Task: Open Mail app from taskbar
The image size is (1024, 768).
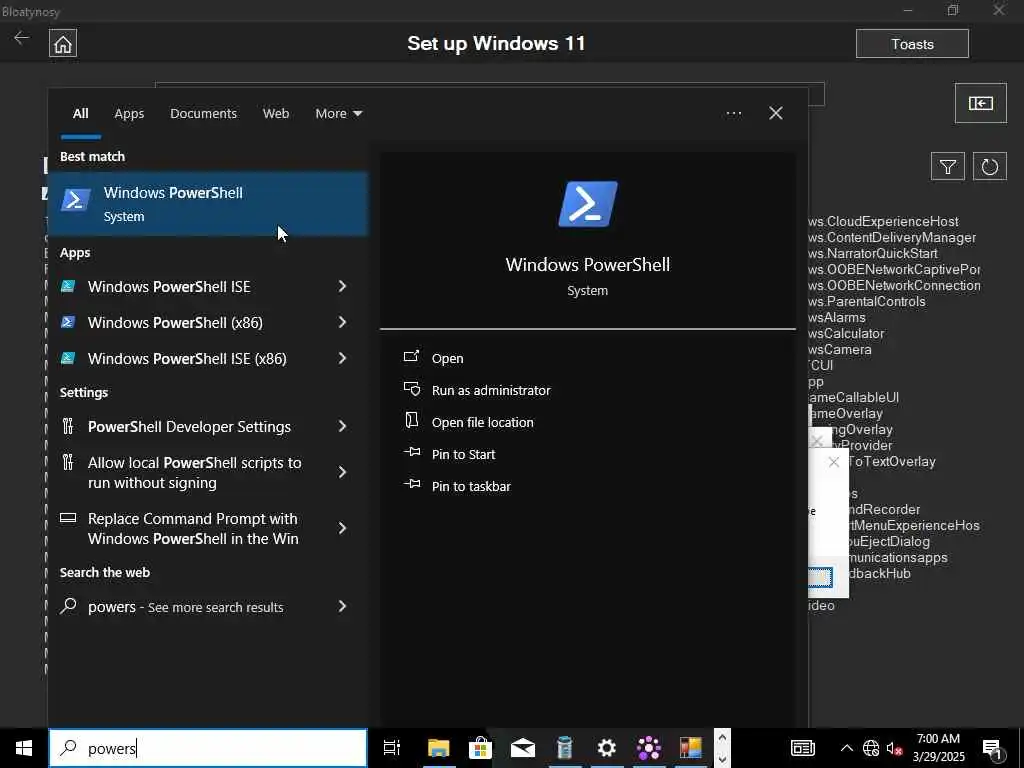Action: pos(522,748)
